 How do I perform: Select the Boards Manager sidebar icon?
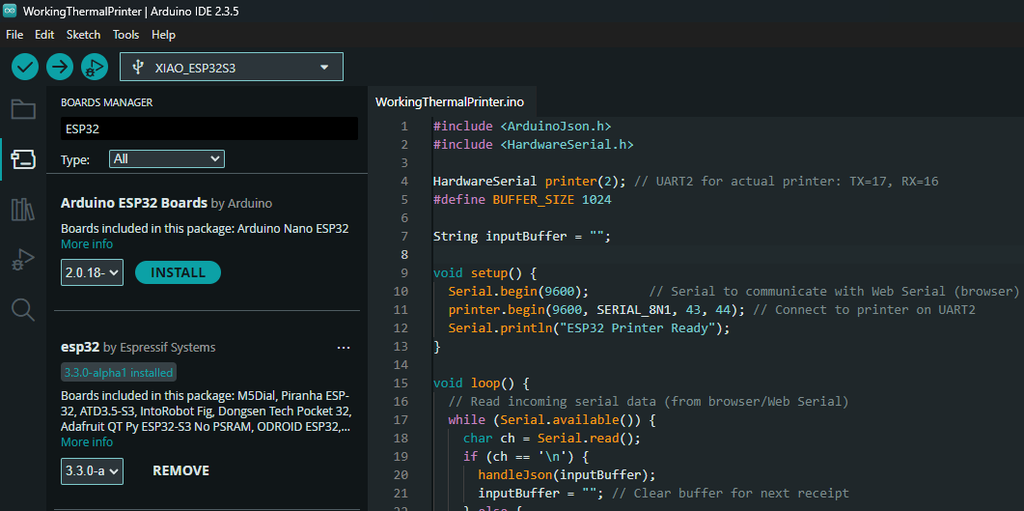click(23, 159)
